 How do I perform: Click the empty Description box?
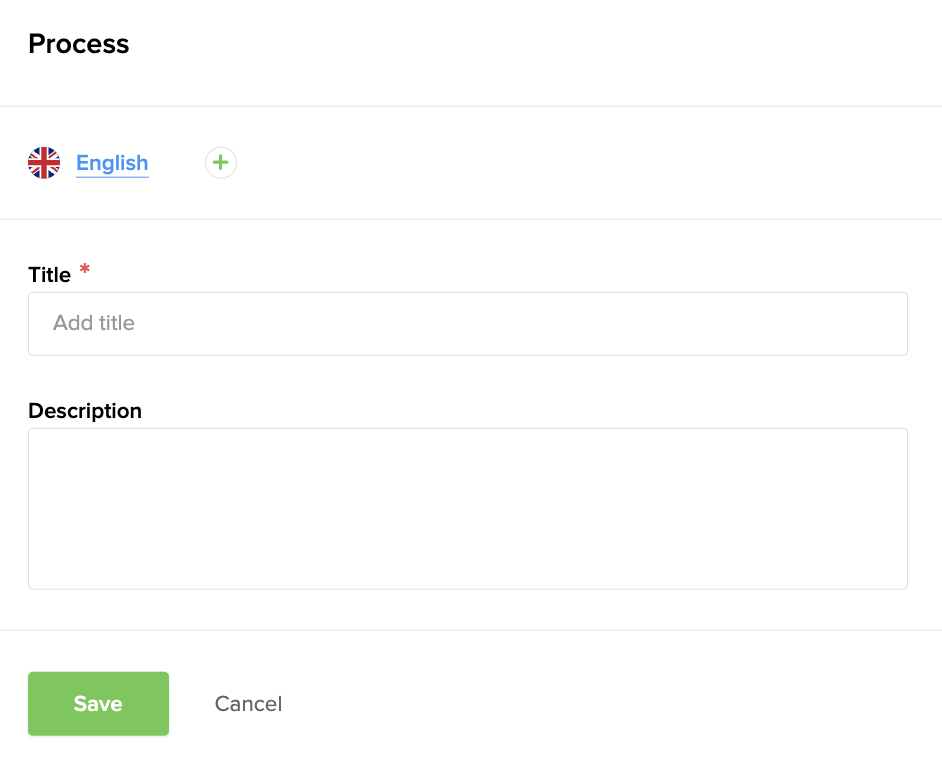pos(467,508)
